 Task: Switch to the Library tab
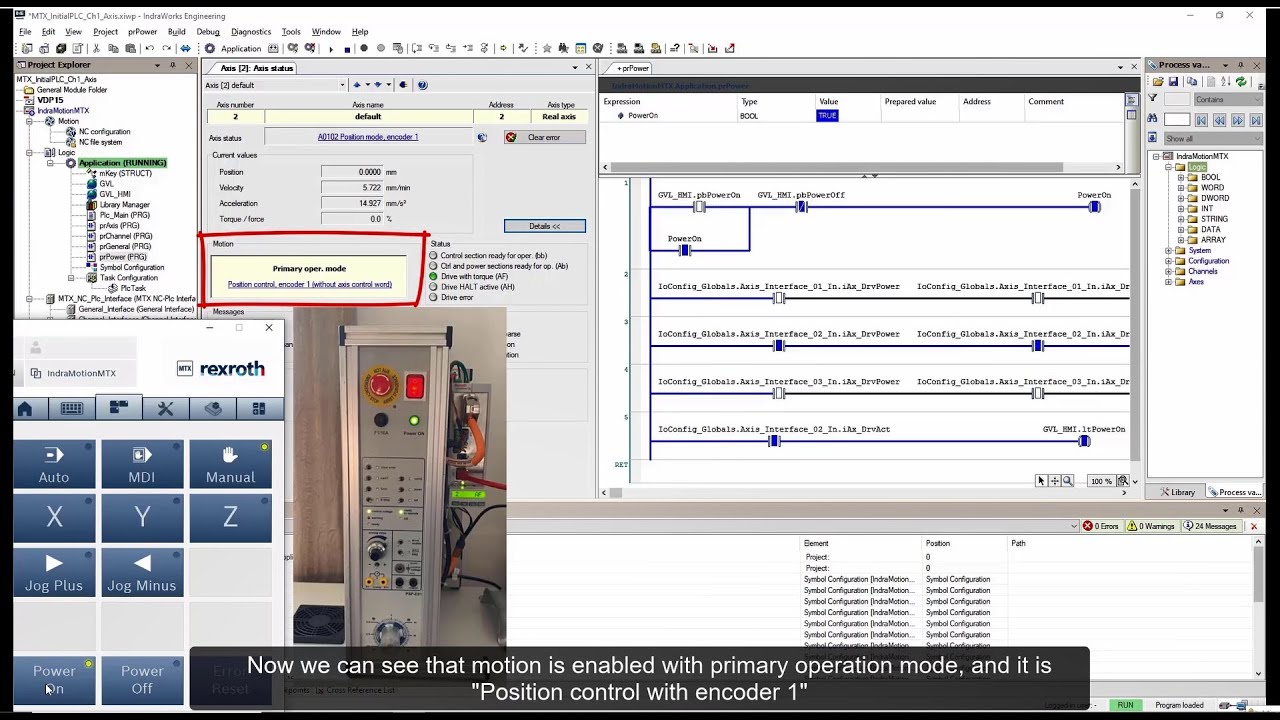(x=1177, y=492)
